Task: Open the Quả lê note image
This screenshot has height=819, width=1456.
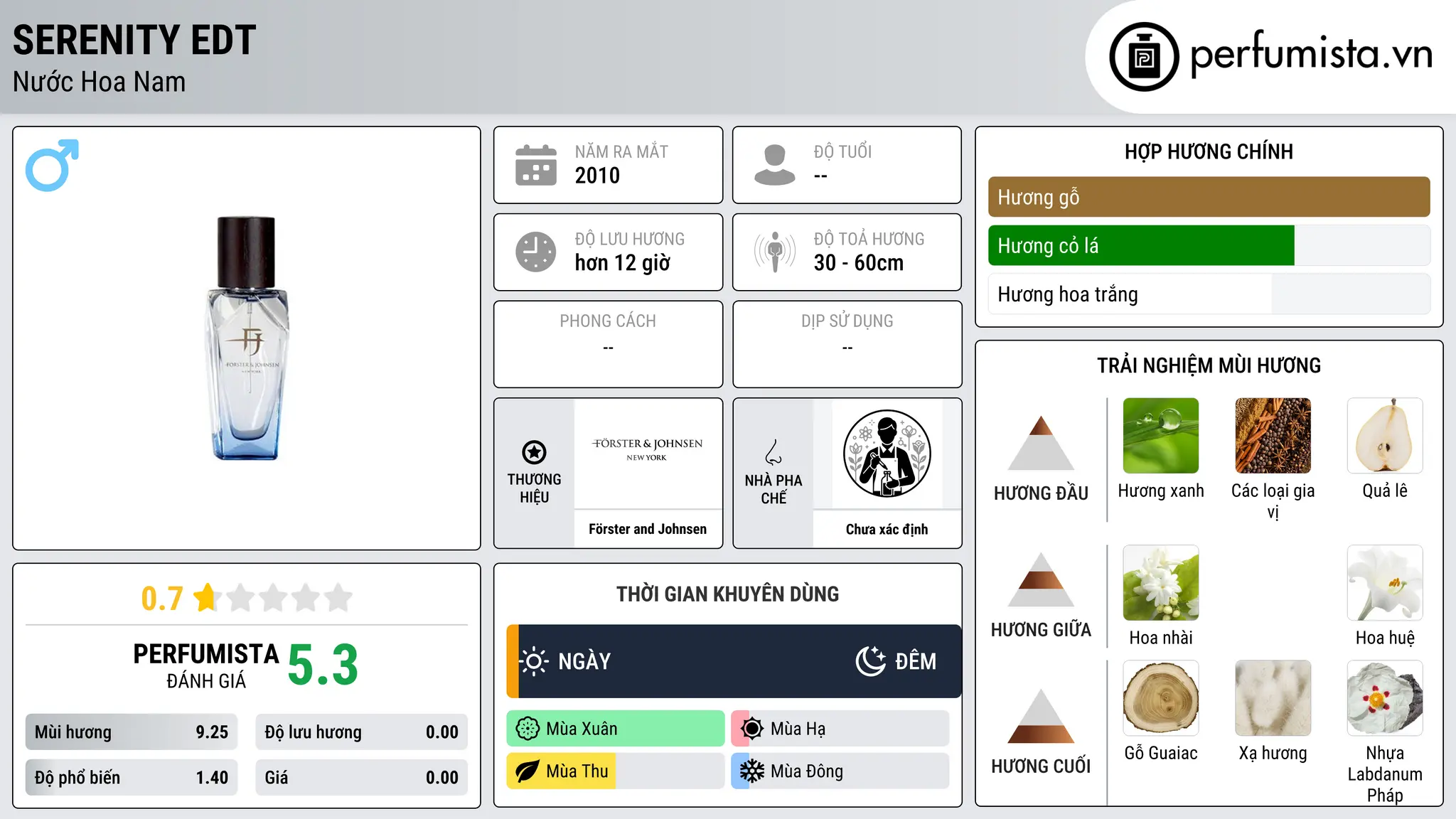Action: click(x=1385, y=436)
